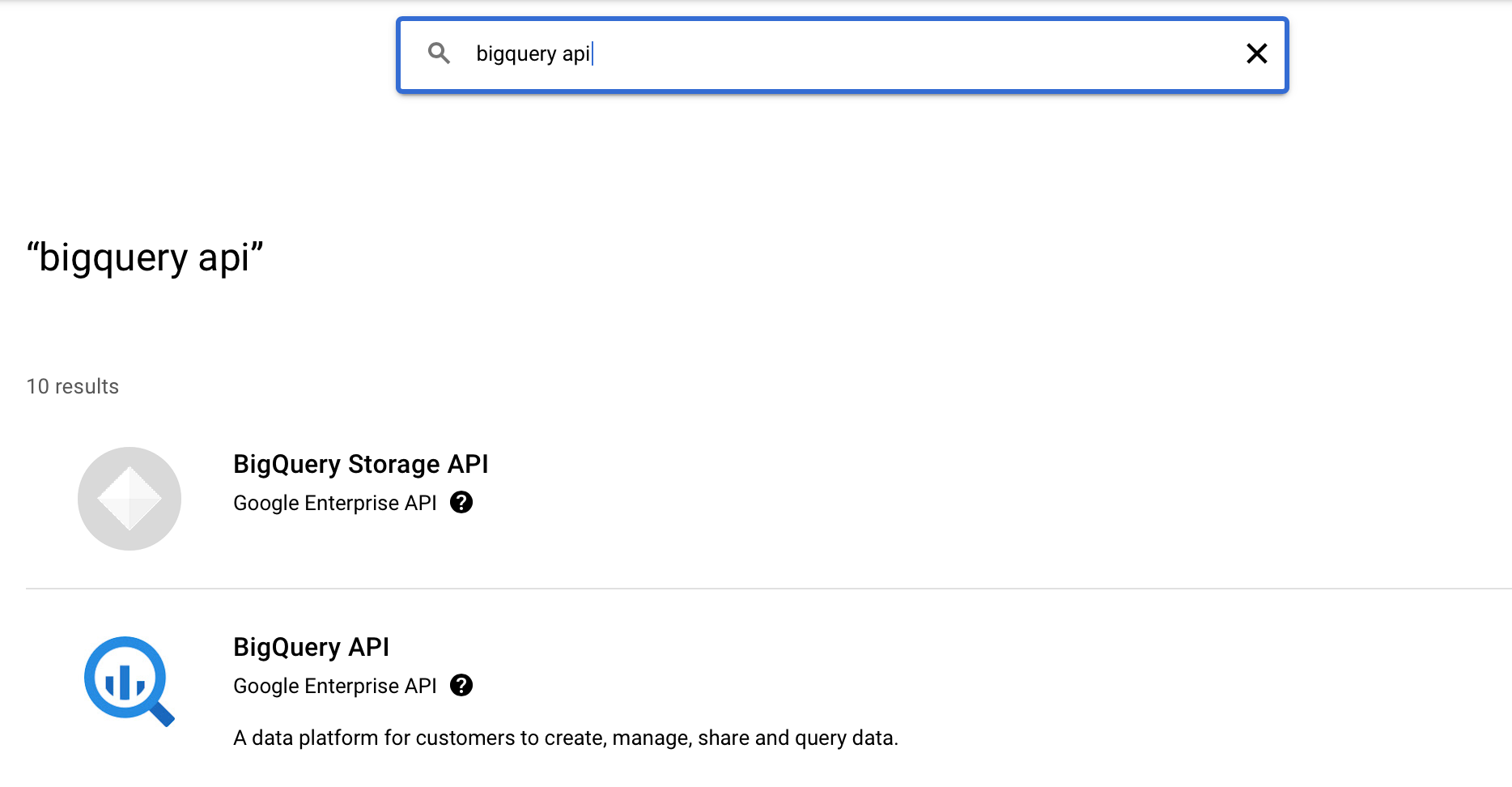Image resolution: width=1512 pixels, height=787 pixels.
Task: Select Google Enterprise API label under BigQuery Storage API
Action: click(334, 502)
